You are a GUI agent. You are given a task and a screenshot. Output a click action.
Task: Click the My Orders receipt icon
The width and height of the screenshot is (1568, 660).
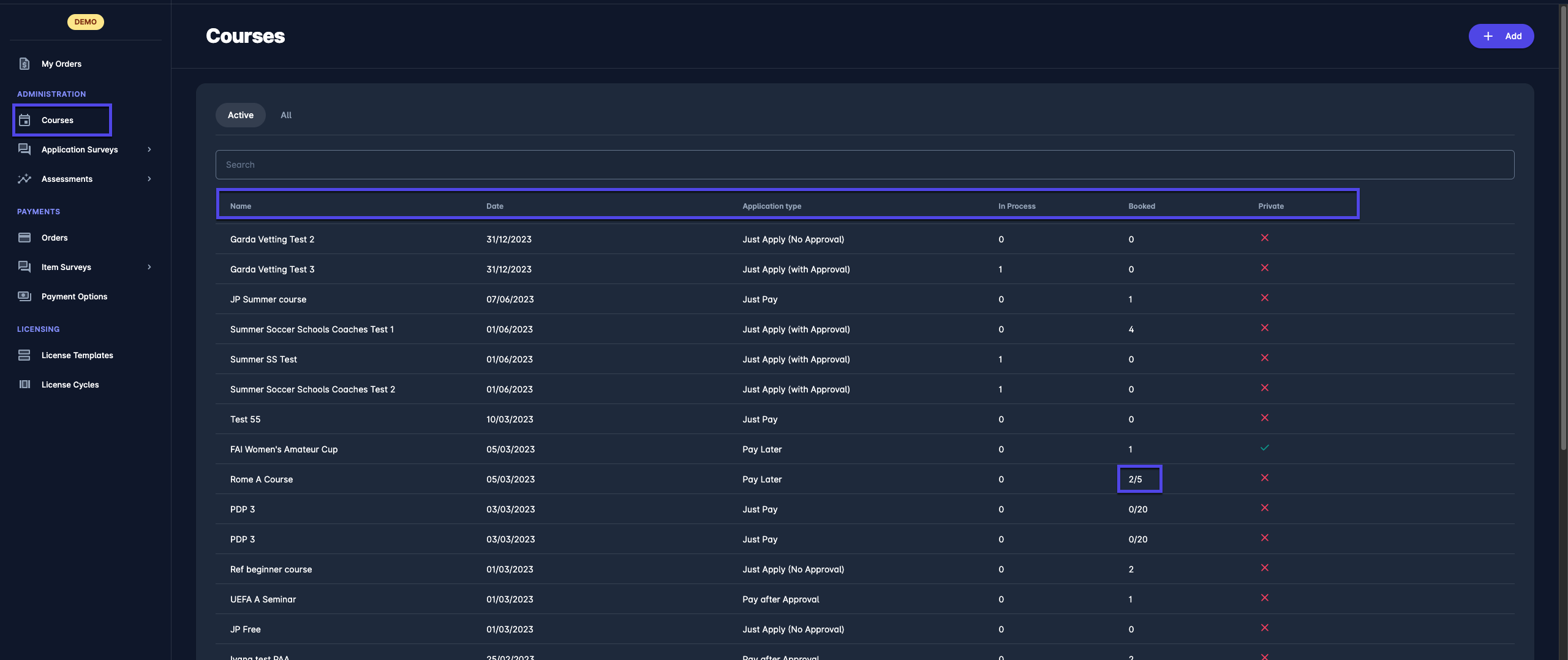tap(24, 64)
